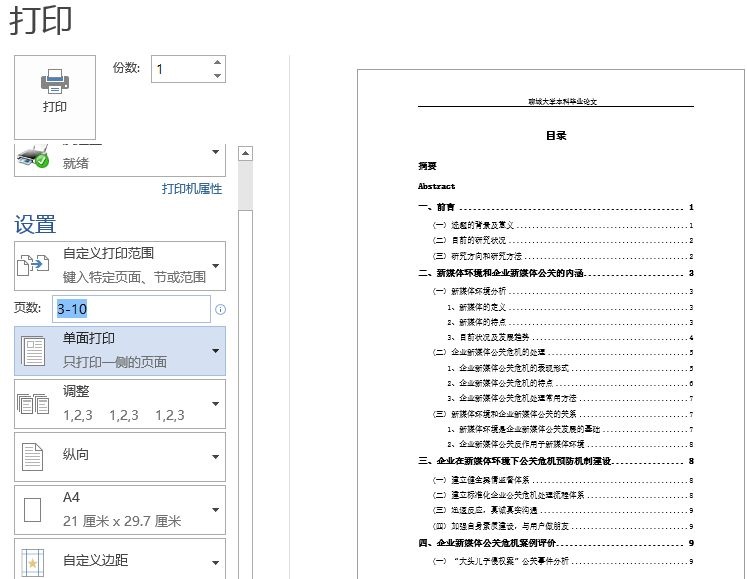Click the single-sided print page icon
747x579 pixels.
34,350
